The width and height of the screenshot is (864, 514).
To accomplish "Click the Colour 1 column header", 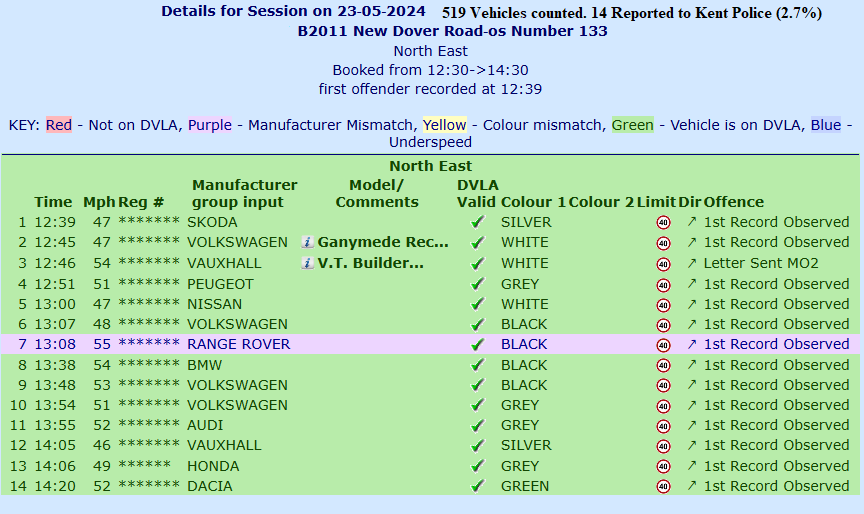I will click(533, 202).
